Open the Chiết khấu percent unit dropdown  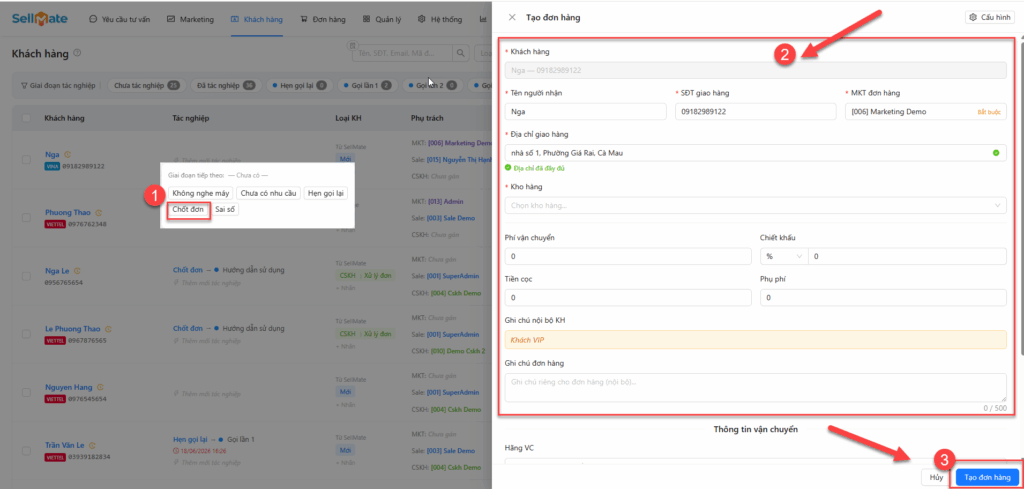pyautogui.click(x=784, y=257)
